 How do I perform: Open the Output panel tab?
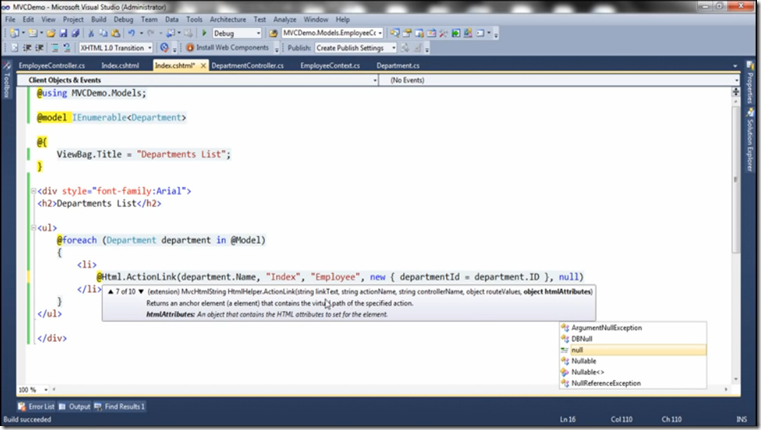coord(75,407)
